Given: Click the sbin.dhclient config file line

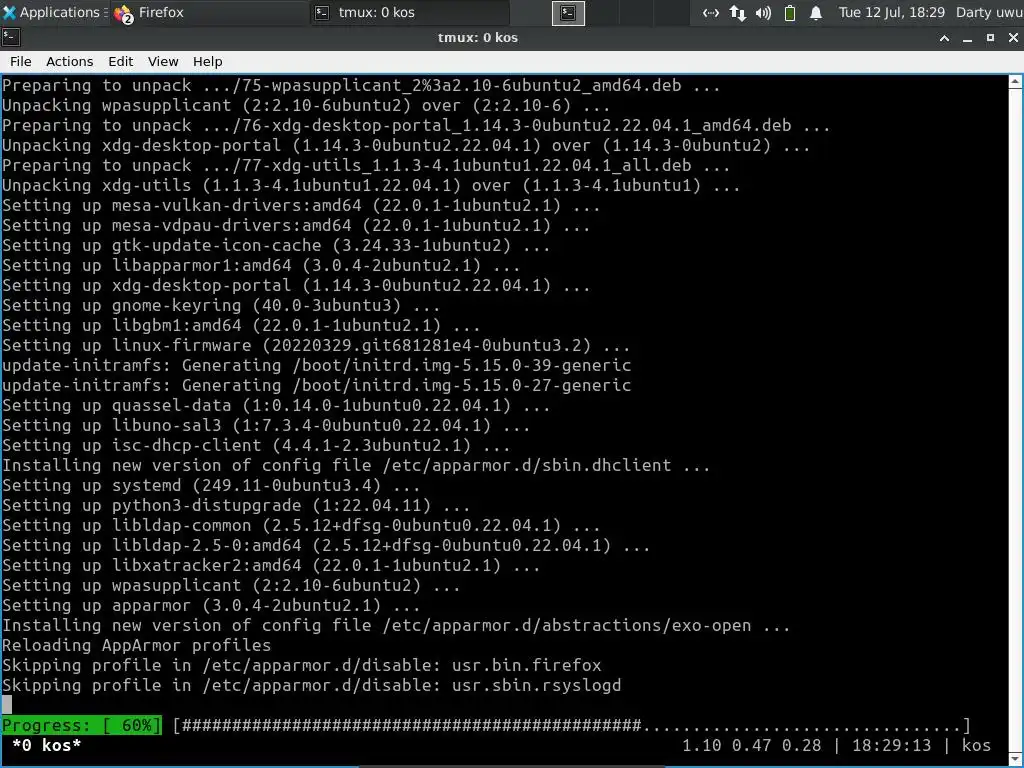Looking at the screenshot, I should click(356, 465).
